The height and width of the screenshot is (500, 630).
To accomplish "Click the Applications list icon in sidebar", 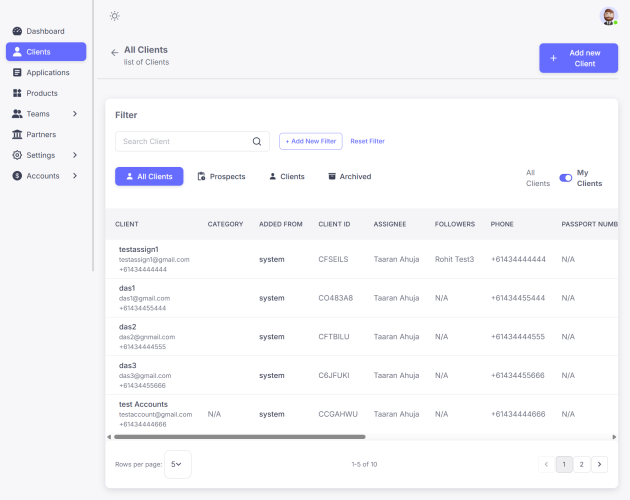I will tap(17, 72).
